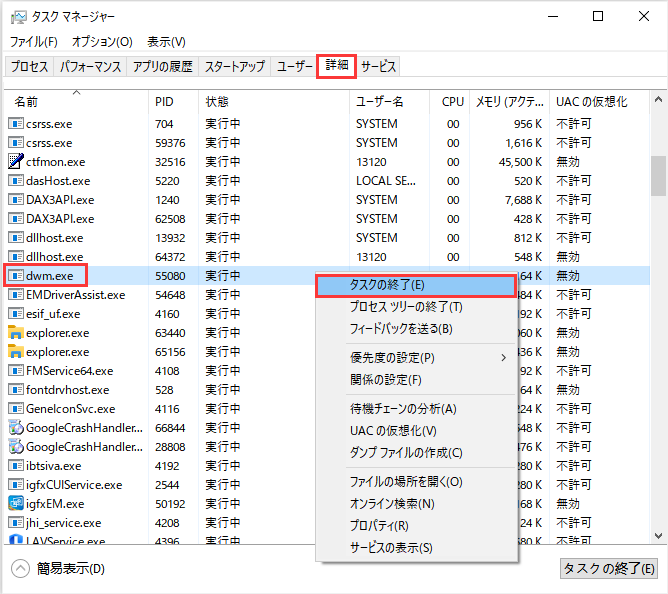Open the サービス tab
Viewport: 668px width, 594px height.
pos(379,67)
